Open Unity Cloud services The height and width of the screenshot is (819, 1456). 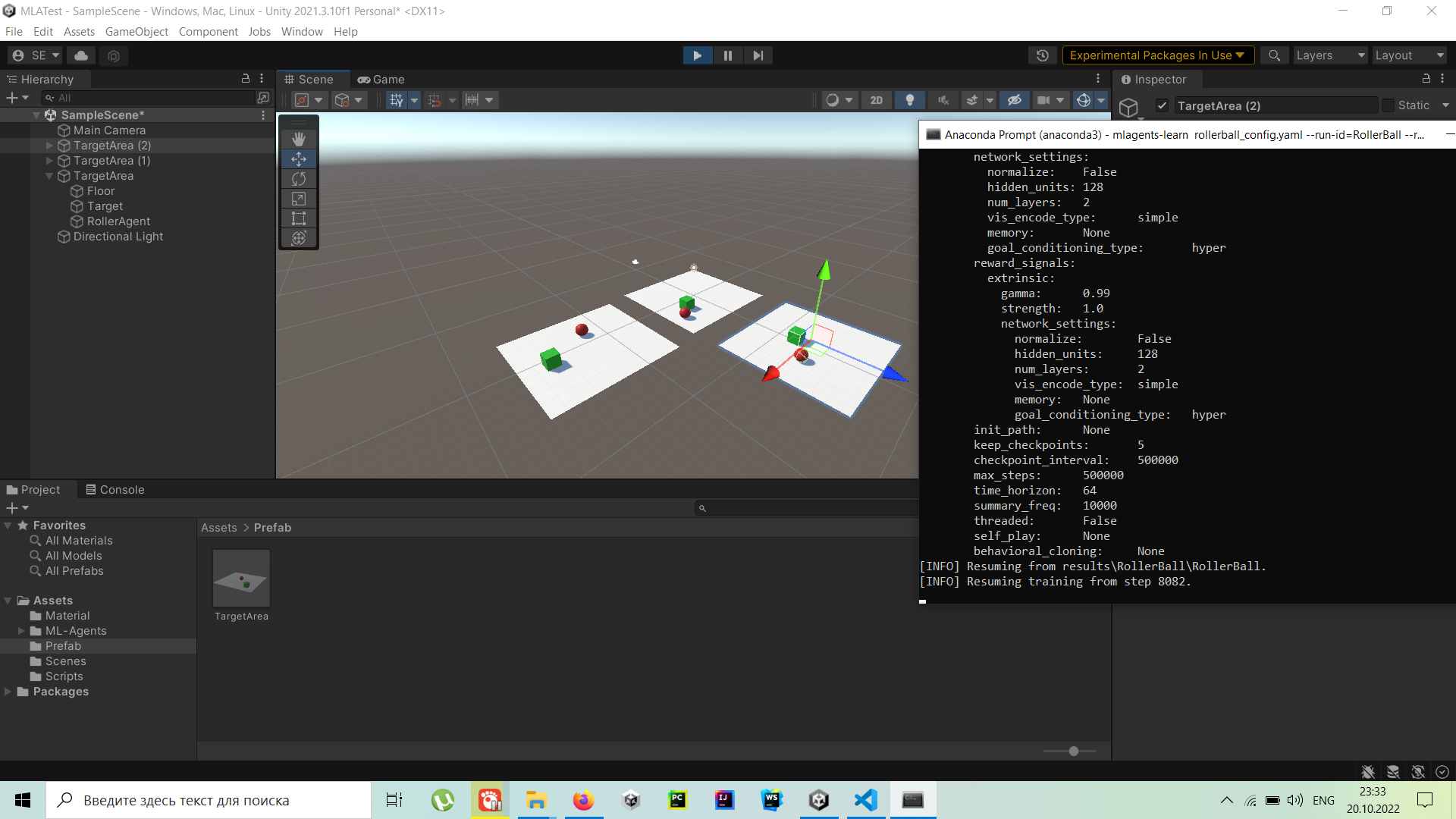pos(81,55)
